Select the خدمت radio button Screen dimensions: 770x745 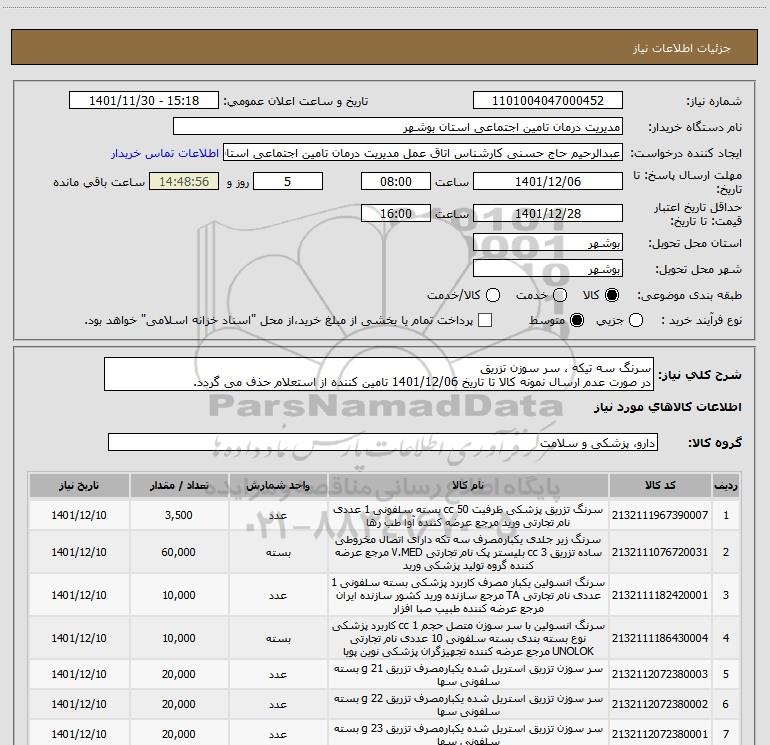(560, 295)
